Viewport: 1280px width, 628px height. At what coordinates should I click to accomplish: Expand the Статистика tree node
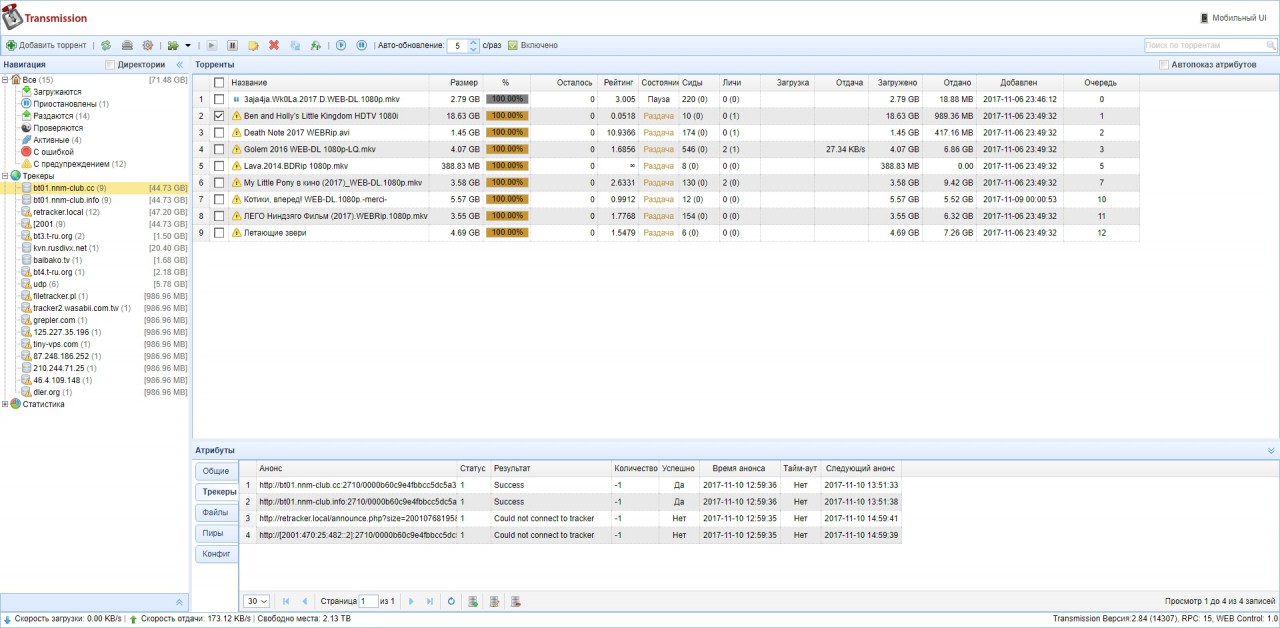[x=5, y=404]
